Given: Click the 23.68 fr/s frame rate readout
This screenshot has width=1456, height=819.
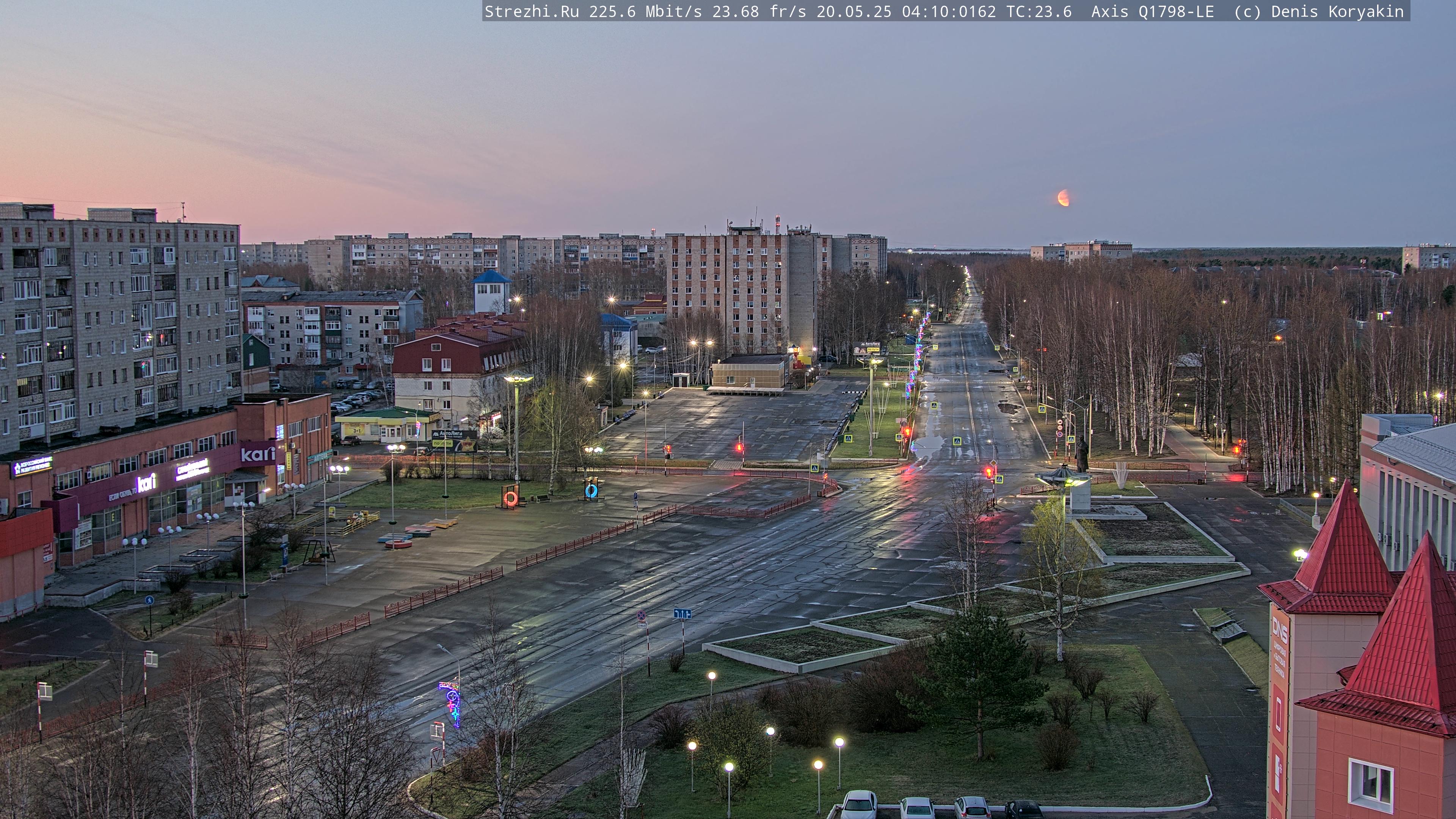Looking at the screenshot, I should click(x=759, y=11).
